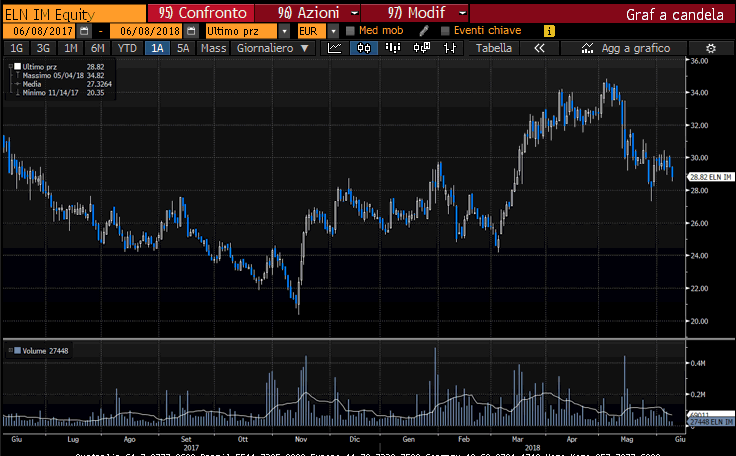
Task: Select the 6M time range tab
Action: (97, 48)
